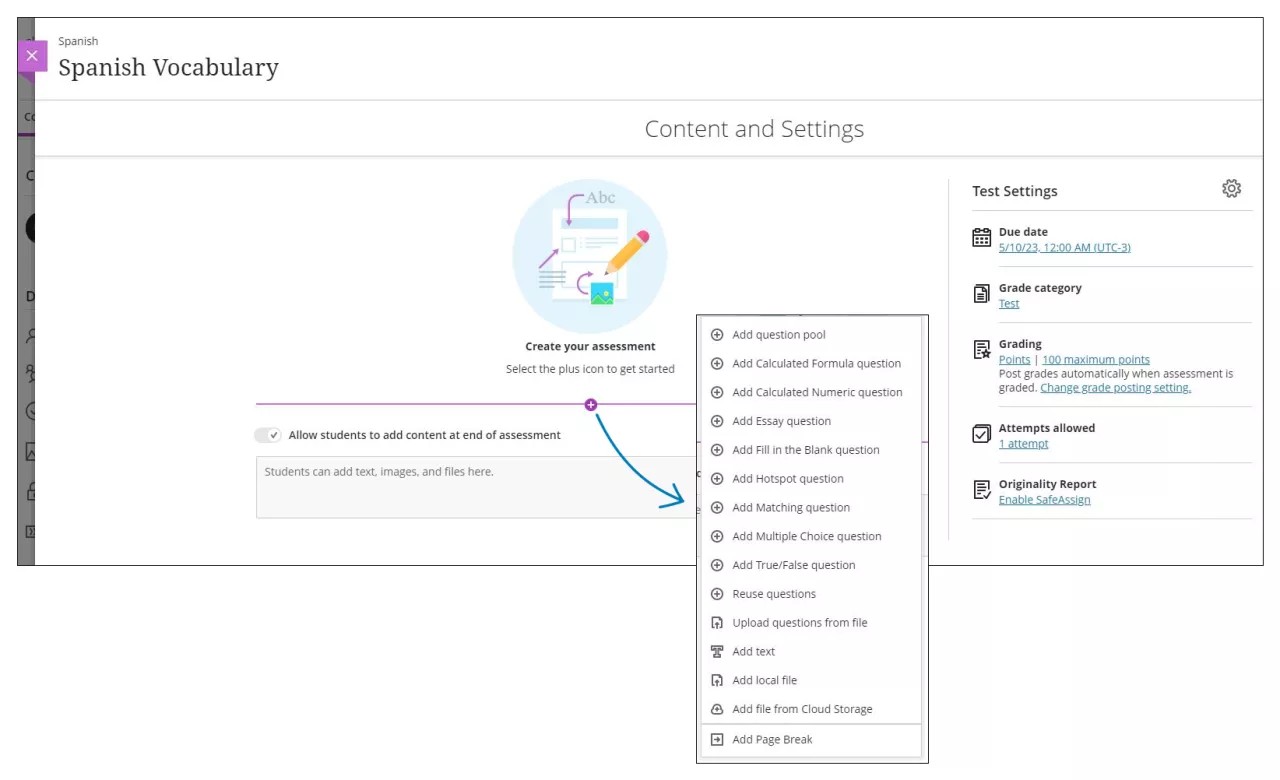Viewport: 1280px width, 780px height.
Task: Click the Enable SafeAssign link
Action: tap(1044, 499)
